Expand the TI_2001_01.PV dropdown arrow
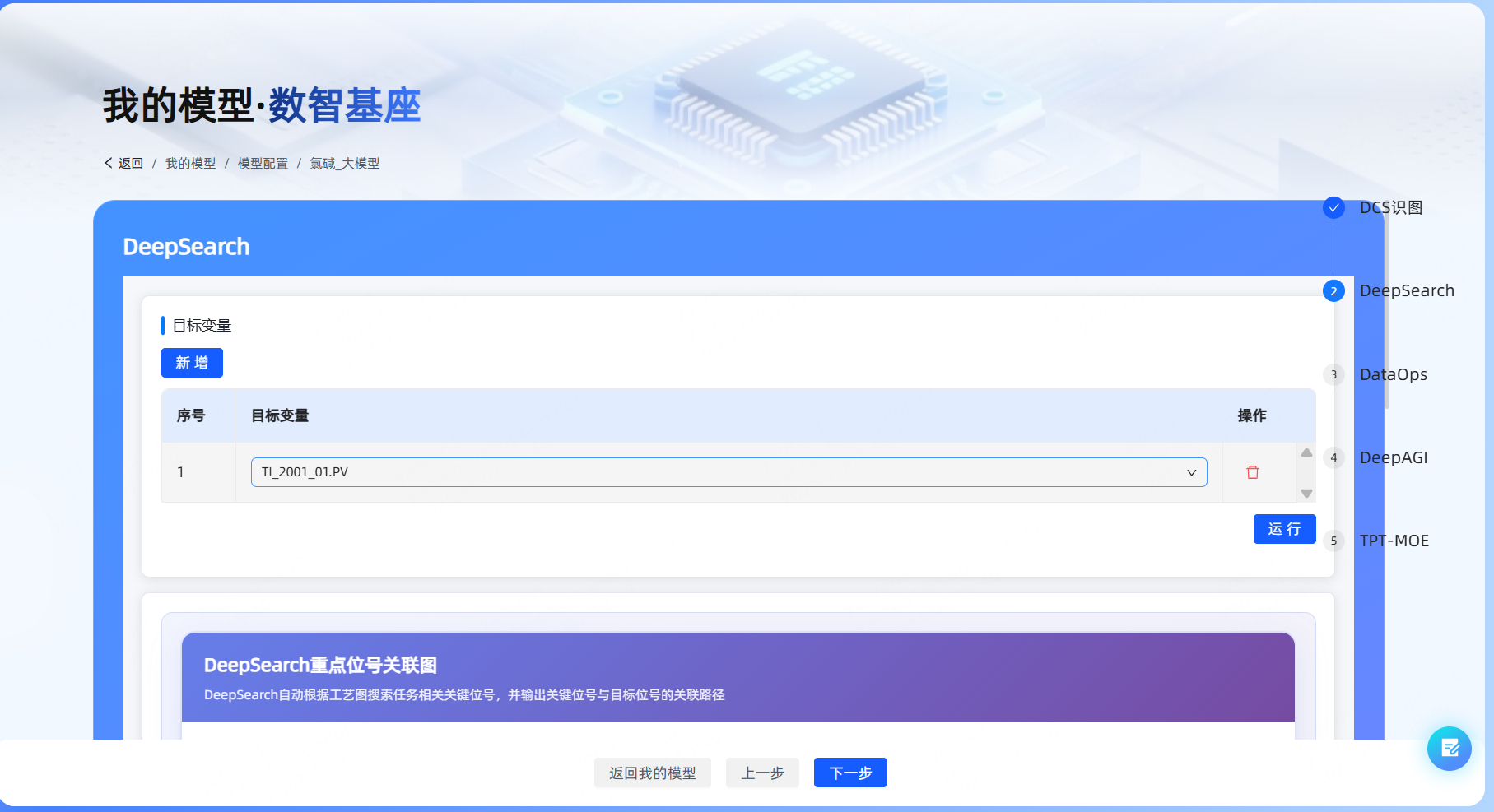Viewport: 1494px width, 812px height. click(x=1191, y=472)
